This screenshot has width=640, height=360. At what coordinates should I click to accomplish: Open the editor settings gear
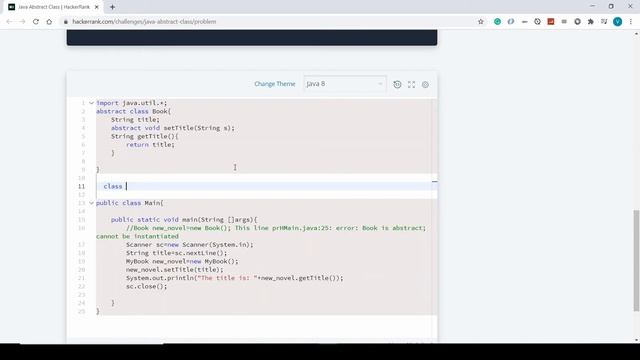coord(425,84)
